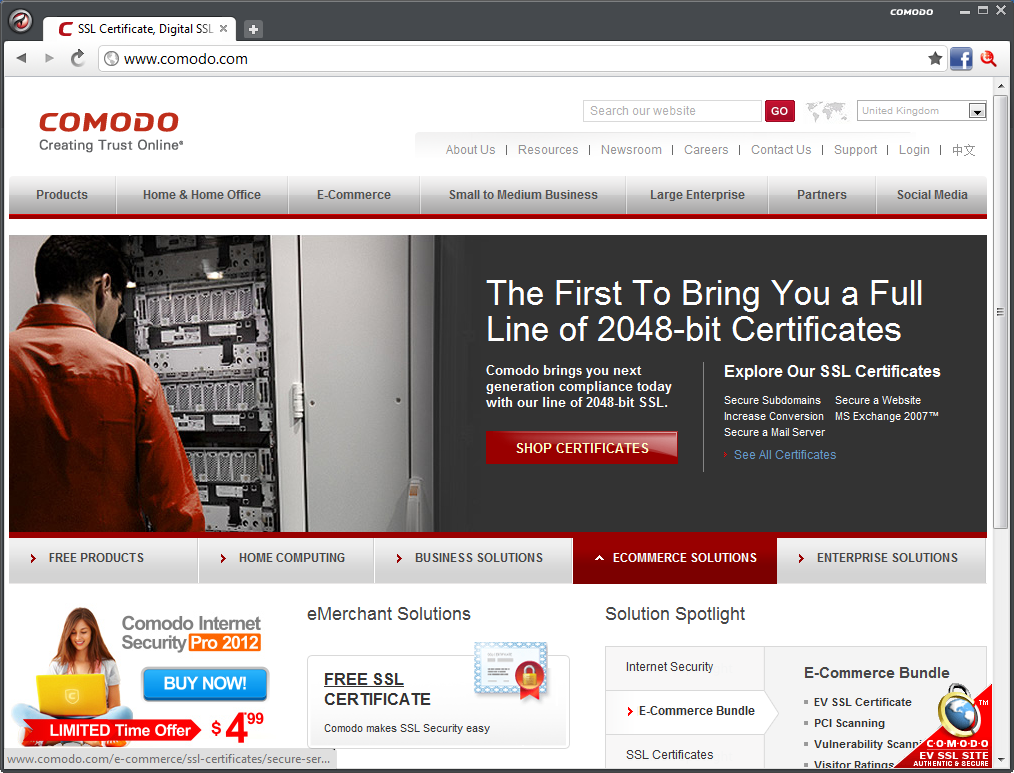
Task: Close the SSL Certificate browser tab
Action: pyautogui.click(x=224, y=28)
